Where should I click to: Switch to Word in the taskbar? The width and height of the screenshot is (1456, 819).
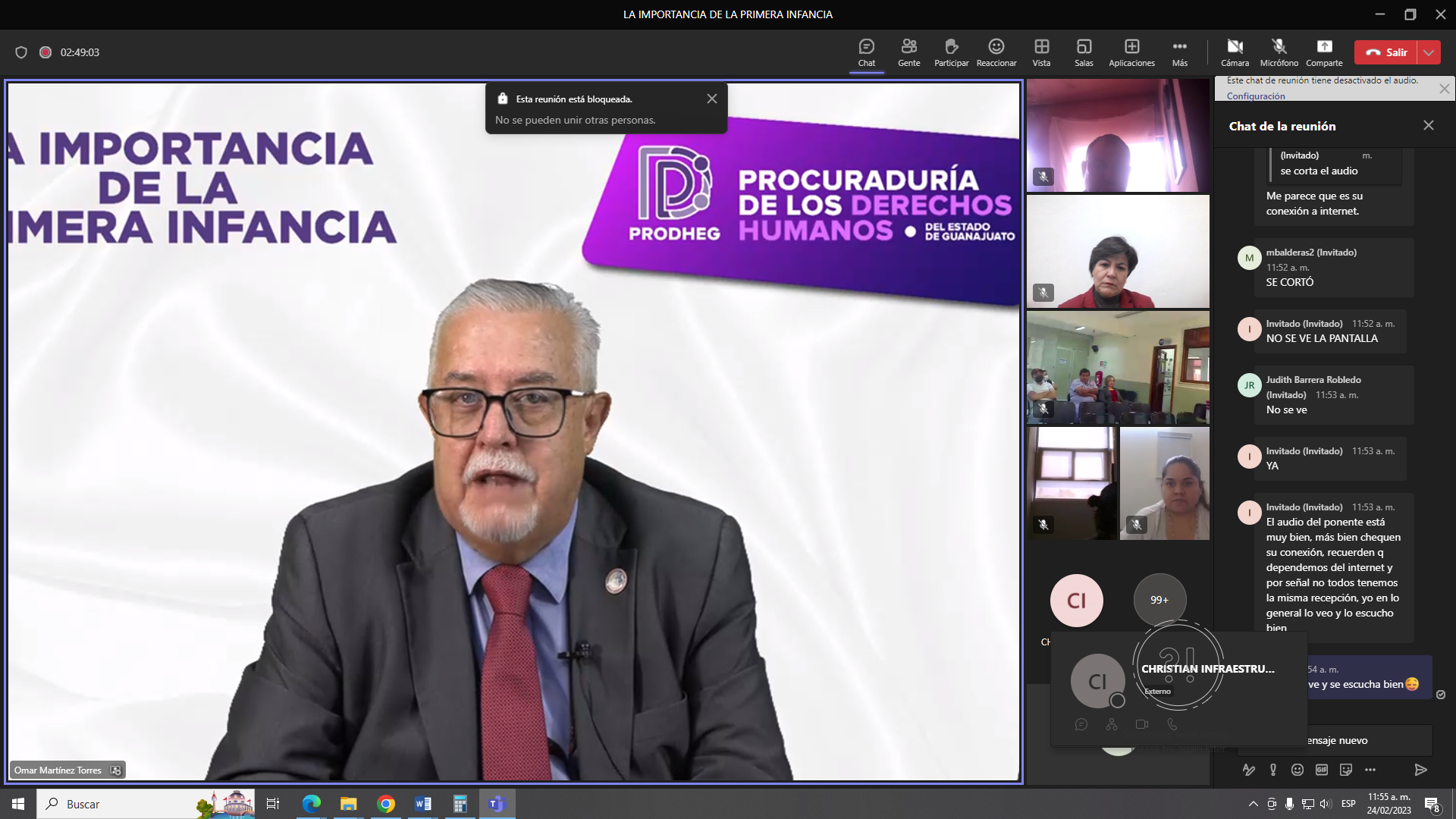pyautogui.click(x=423, y=804)
